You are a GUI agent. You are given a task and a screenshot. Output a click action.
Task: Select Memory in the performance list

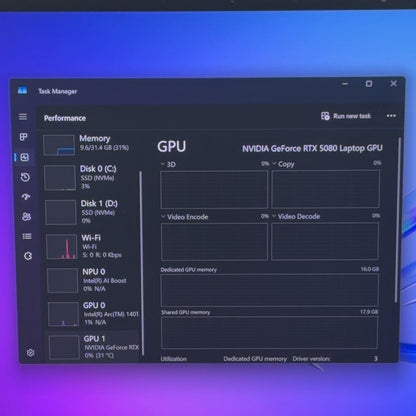click(x=90, y=145)
